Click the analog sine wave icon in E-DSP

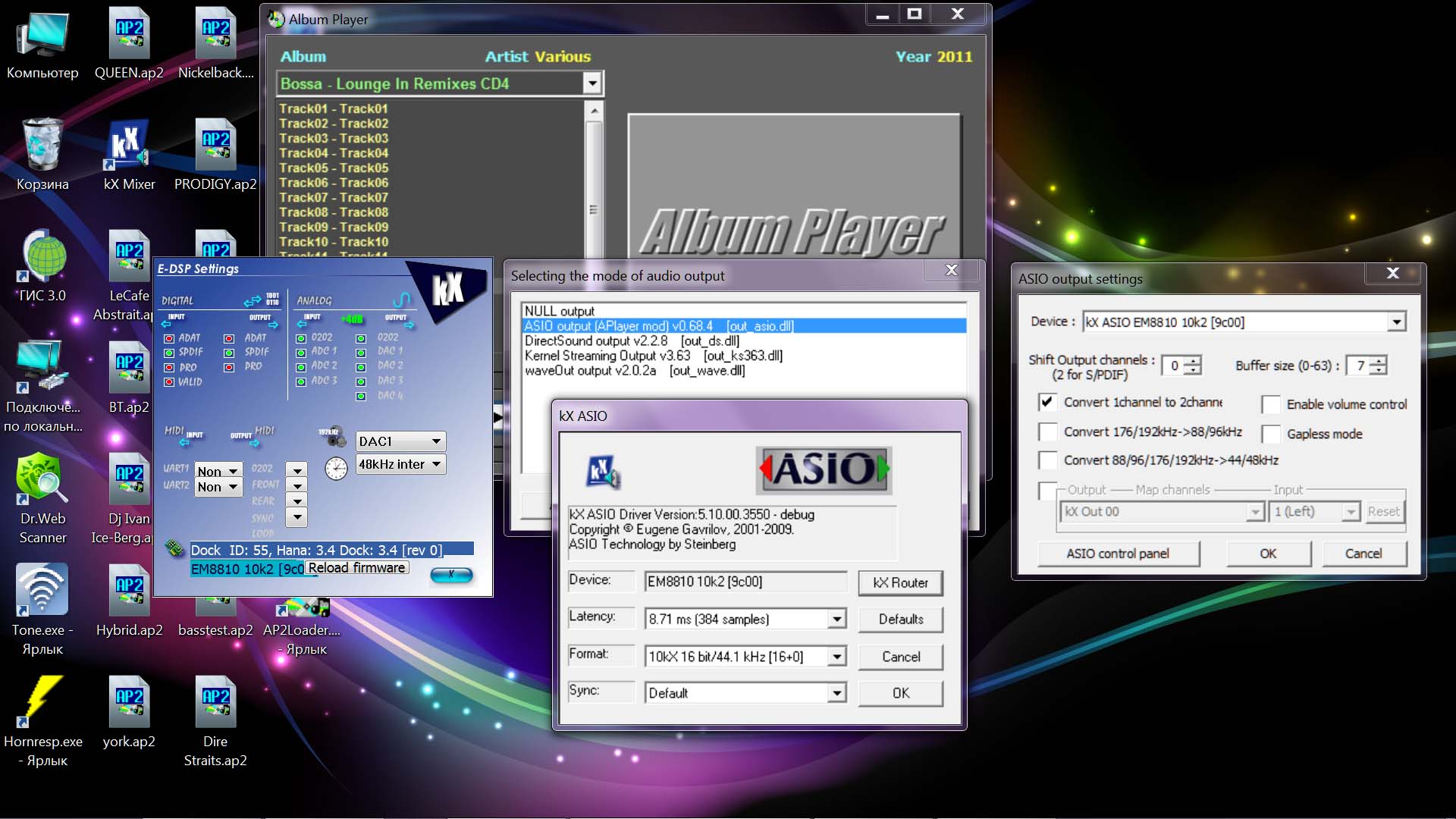click(401, 300)
